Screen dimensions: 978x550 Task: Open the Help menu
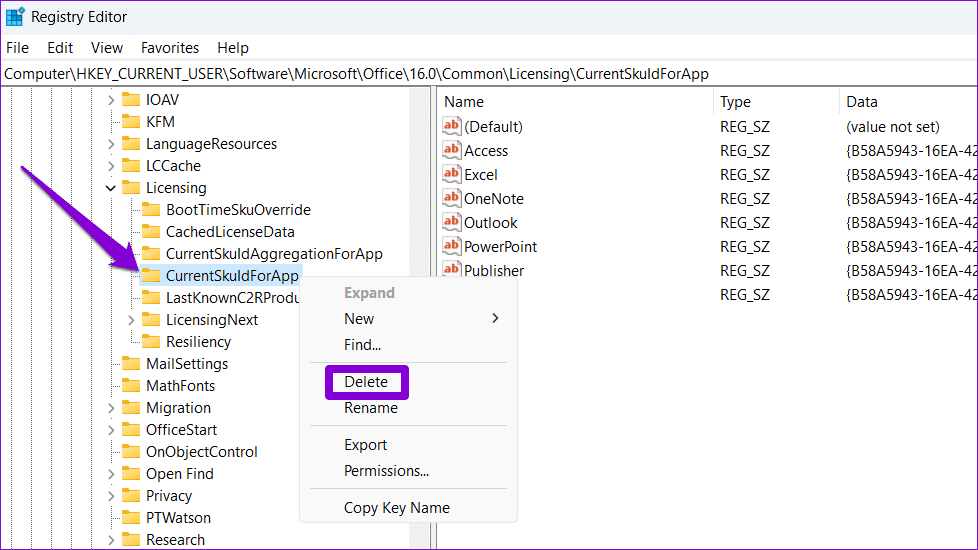click(x=233, y=48)
